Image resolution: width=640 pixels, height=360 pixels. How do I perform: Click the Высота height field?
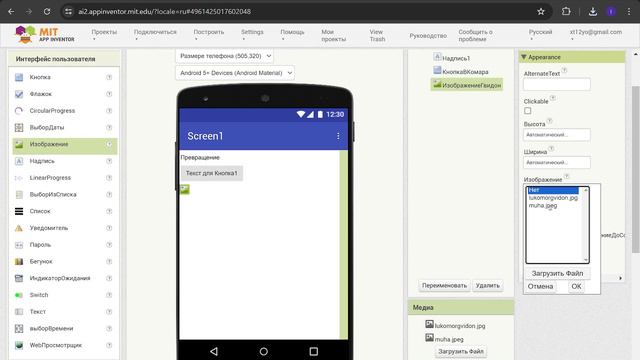[x=557, y=135]
